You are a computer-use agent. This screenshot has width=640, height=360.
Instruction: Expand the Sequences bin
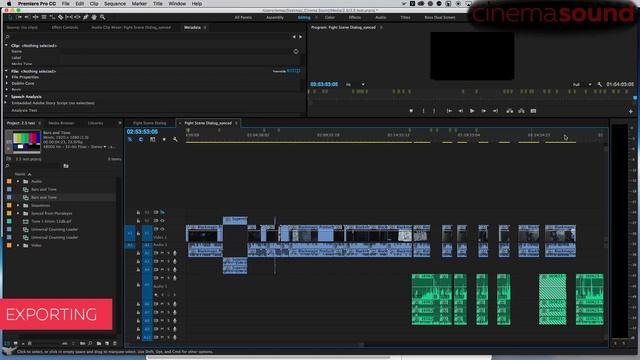(18, 205)
